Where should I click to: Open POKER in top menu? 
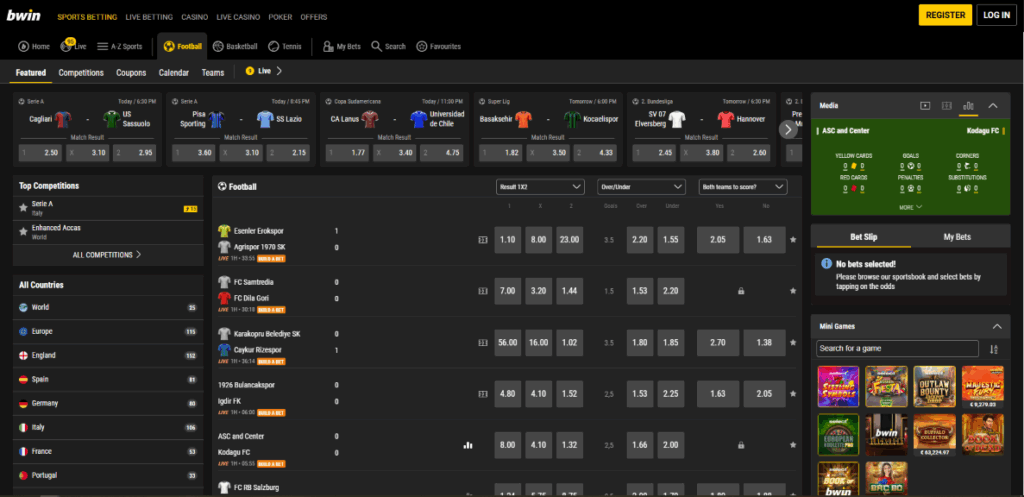pyautogui.click(x=280, y=17)
